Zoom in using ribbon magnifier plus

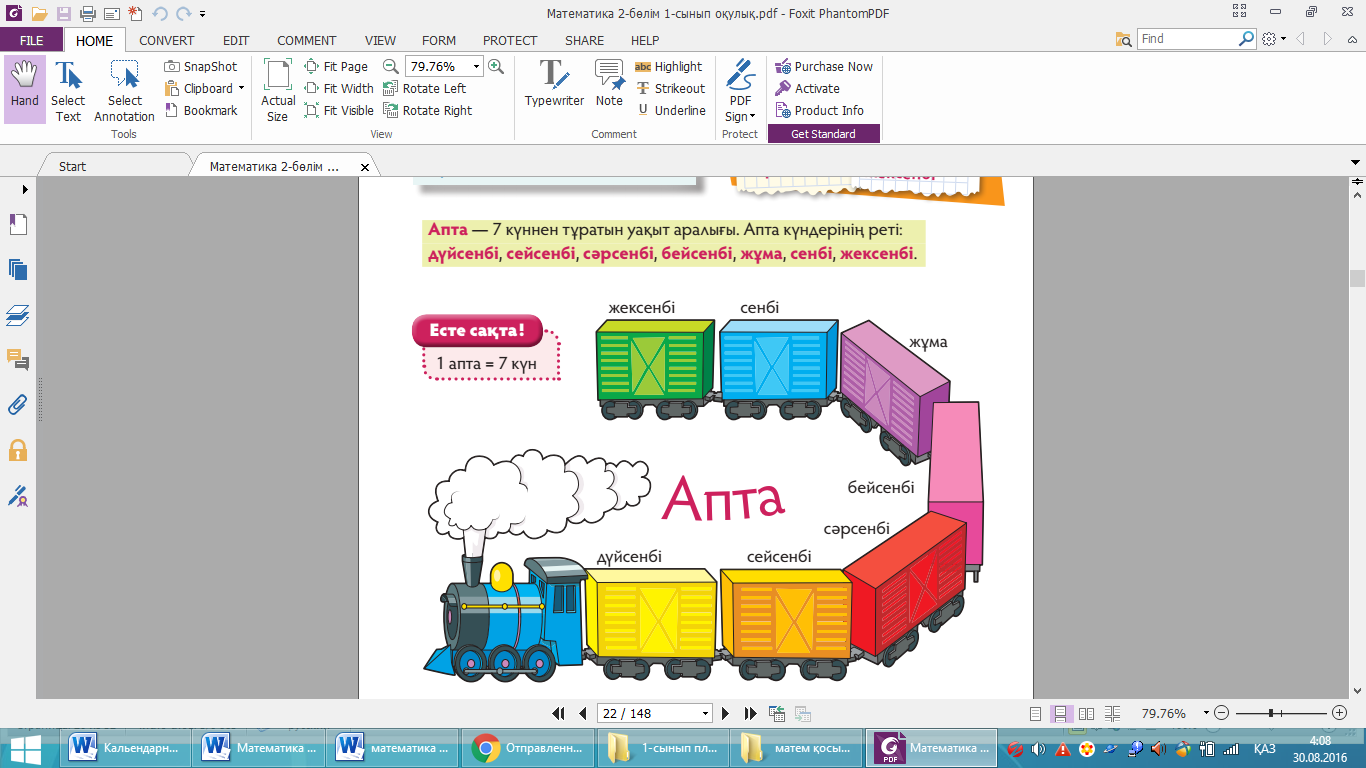click(496, 66)
